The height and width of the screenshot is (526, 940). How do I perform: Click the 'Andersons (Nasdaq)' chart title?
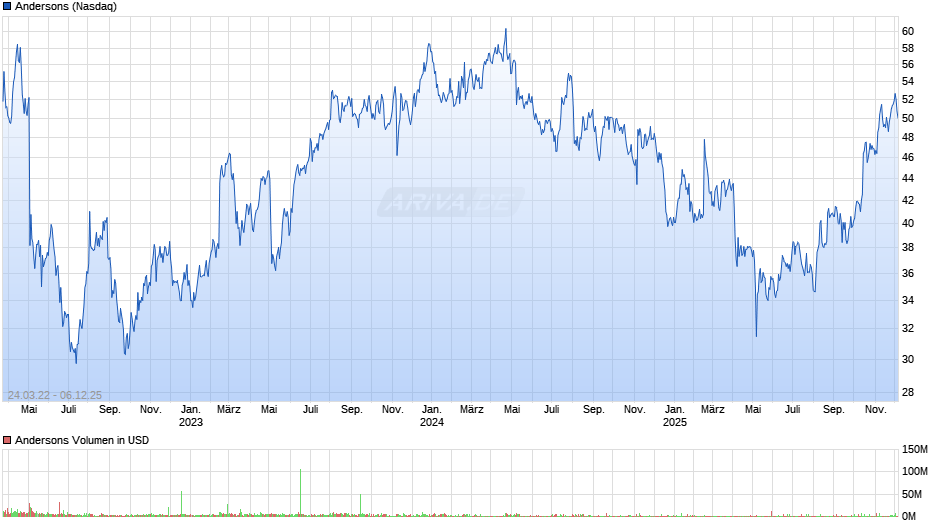click(x=66, y=7)
